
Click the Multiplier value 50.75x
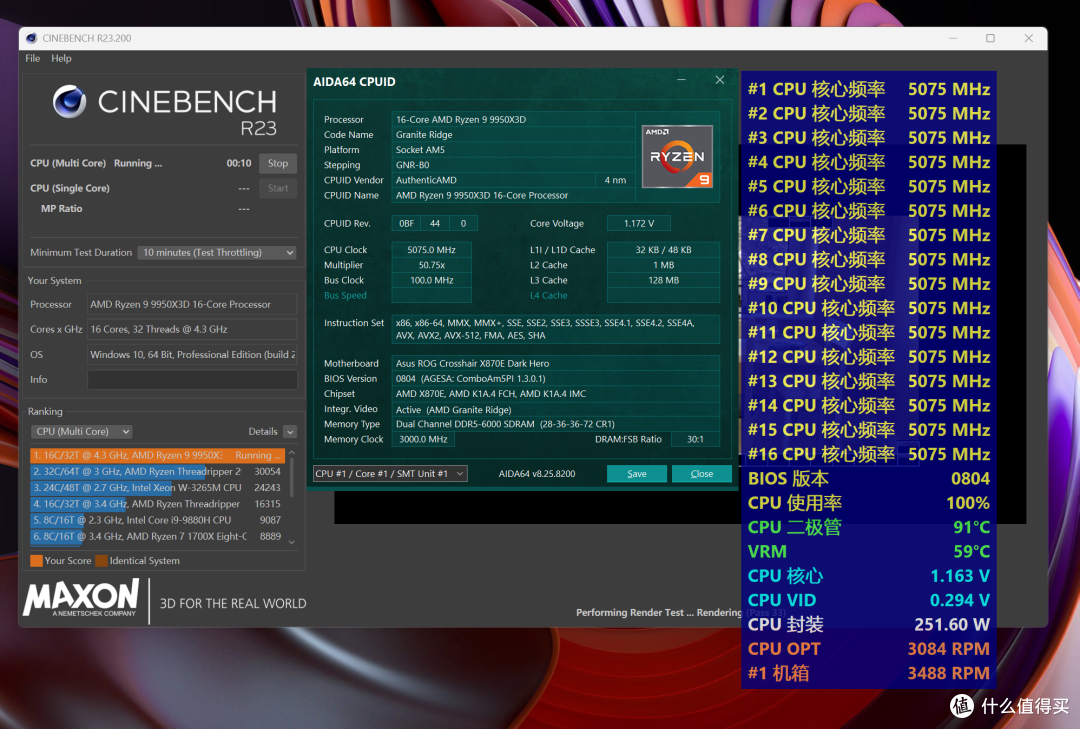[x=431, y=265]
